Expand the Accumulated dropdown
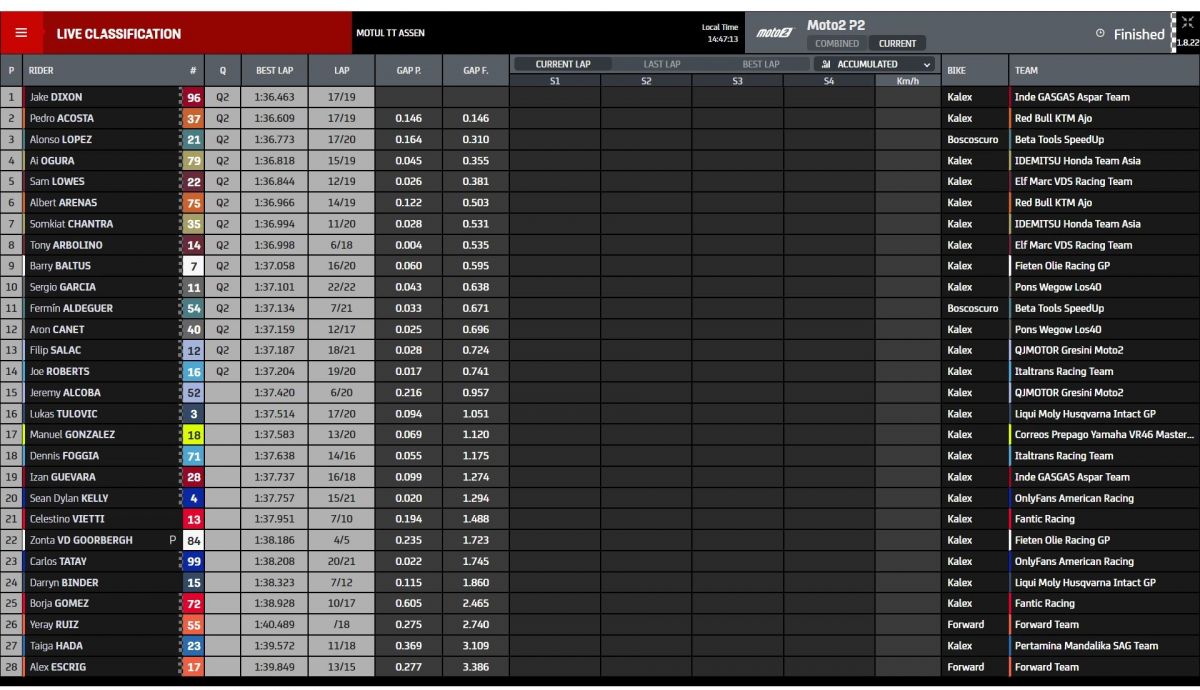 tap(875, 64)
